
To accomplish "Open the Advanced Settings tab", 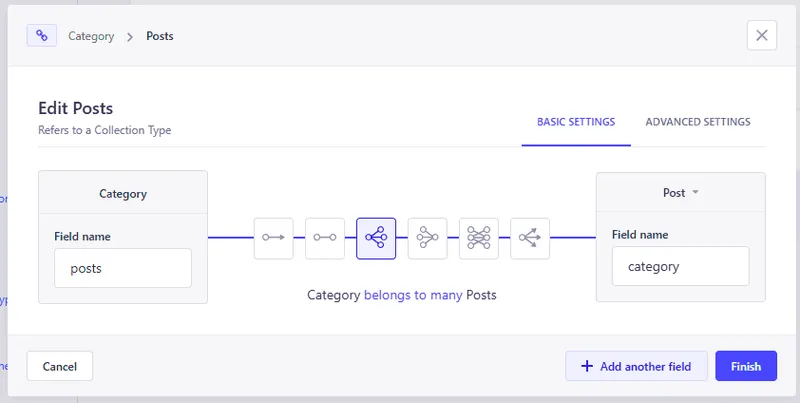I will pos(698,122).
